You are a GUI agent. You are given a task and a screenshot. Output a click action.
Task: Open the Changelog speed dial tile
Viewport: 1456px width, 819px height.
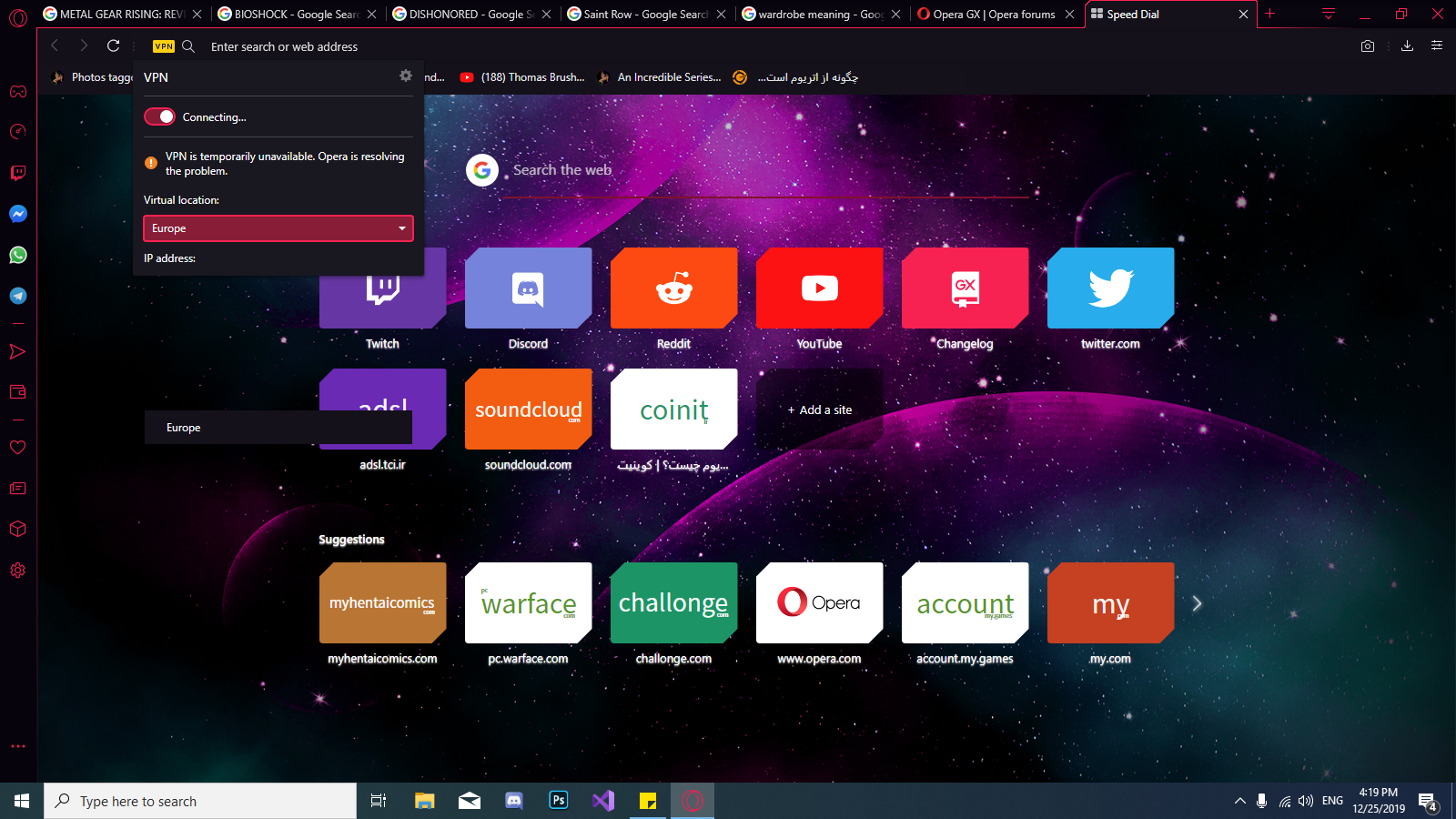click(965, 288)
